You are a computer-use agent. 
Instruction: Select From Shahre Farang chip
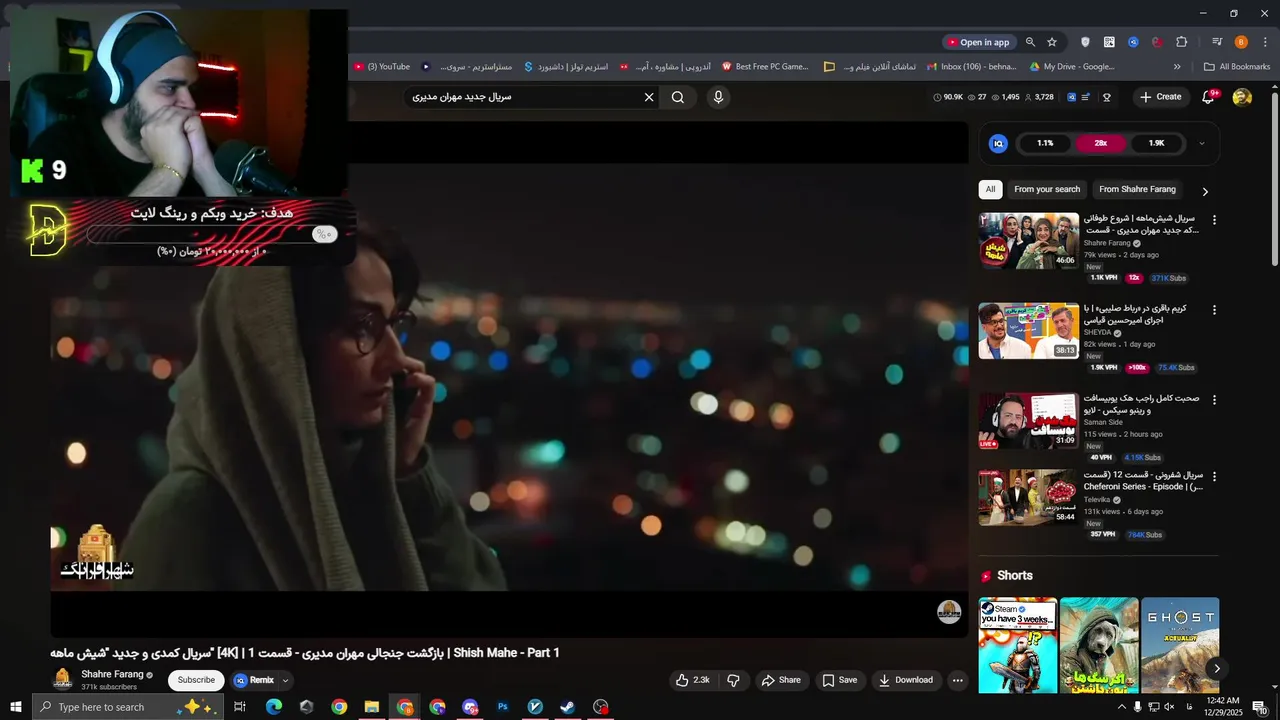tap(1137, 189)
